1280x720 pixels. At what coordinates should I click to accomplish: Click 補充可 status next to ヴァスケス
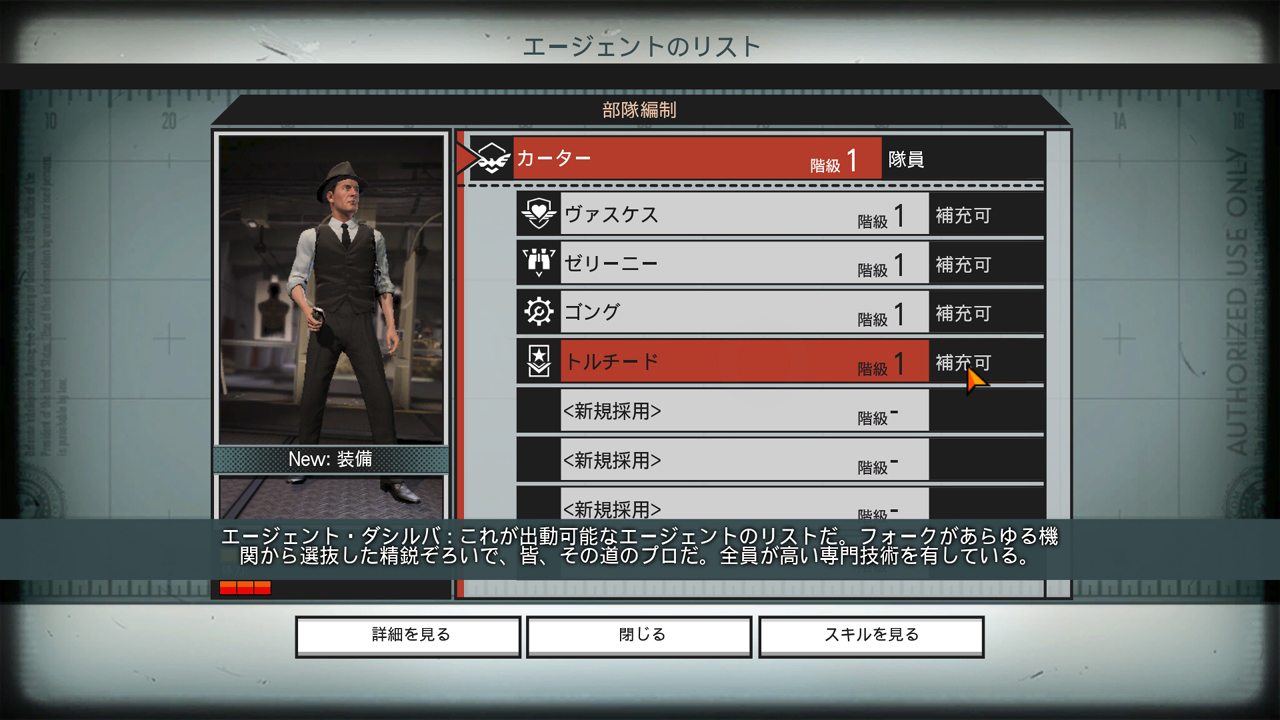tap(963, 215)
